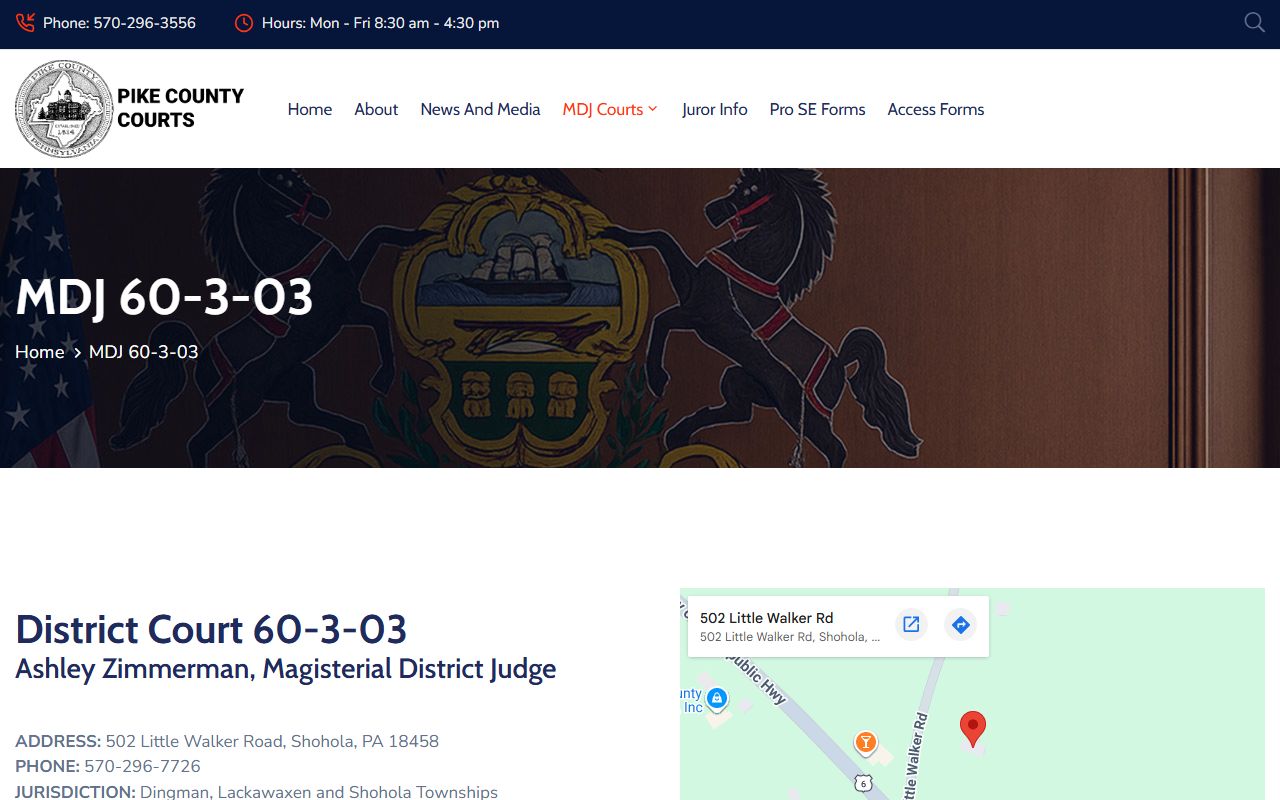The width and height of the screenshot is (1280, 800).
Task: Click Ashley Zimmerman, Magisterial District Judge subheading
Action: 285,668
